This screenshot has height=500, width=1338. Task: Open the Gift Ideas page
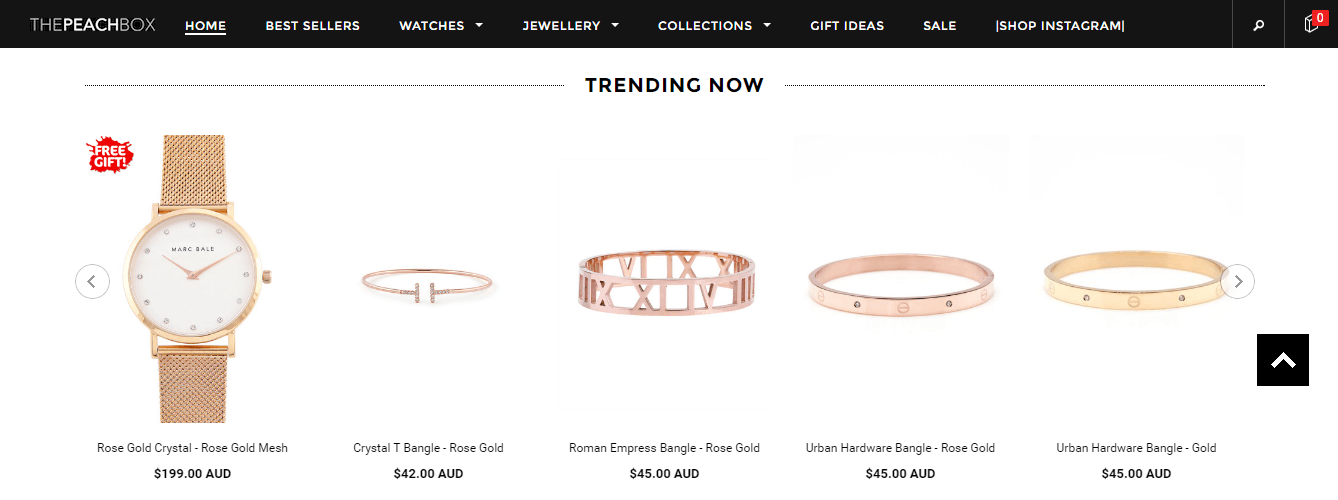tap(847, 26)
